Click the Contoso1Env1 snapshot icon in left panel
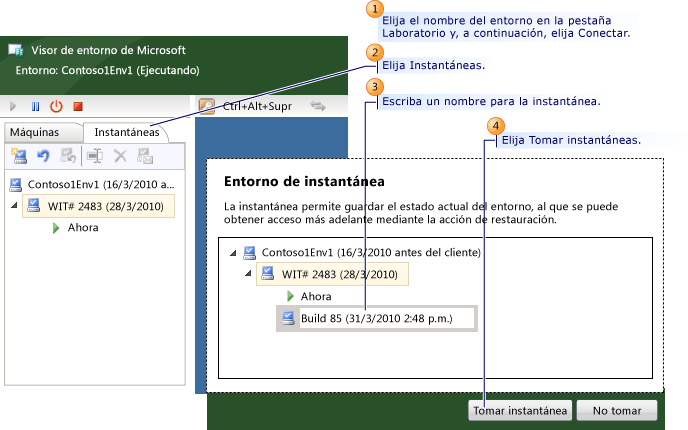Image resolution: width=688 pixels, height=430 pixels. (x=16, y=185)
